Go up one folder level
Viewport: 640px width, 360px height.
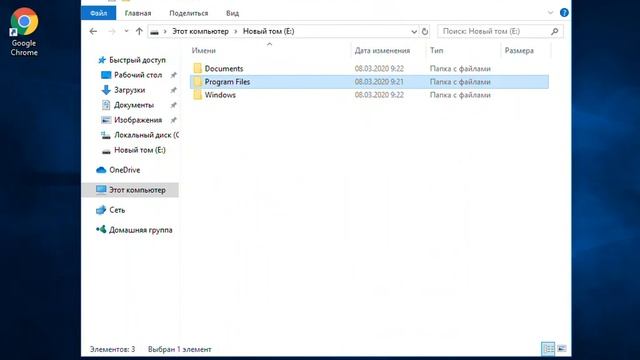[x=139, y=31]
